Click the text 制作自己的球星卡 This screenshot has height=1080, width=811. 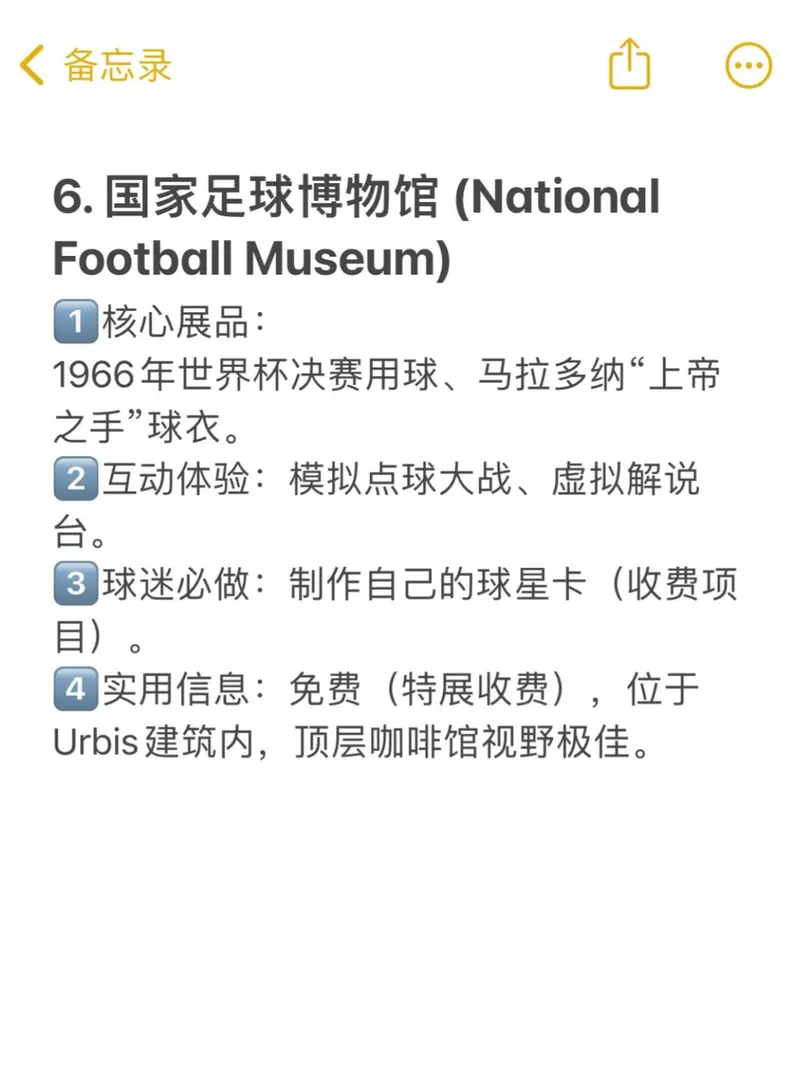[x=438, y=583]
